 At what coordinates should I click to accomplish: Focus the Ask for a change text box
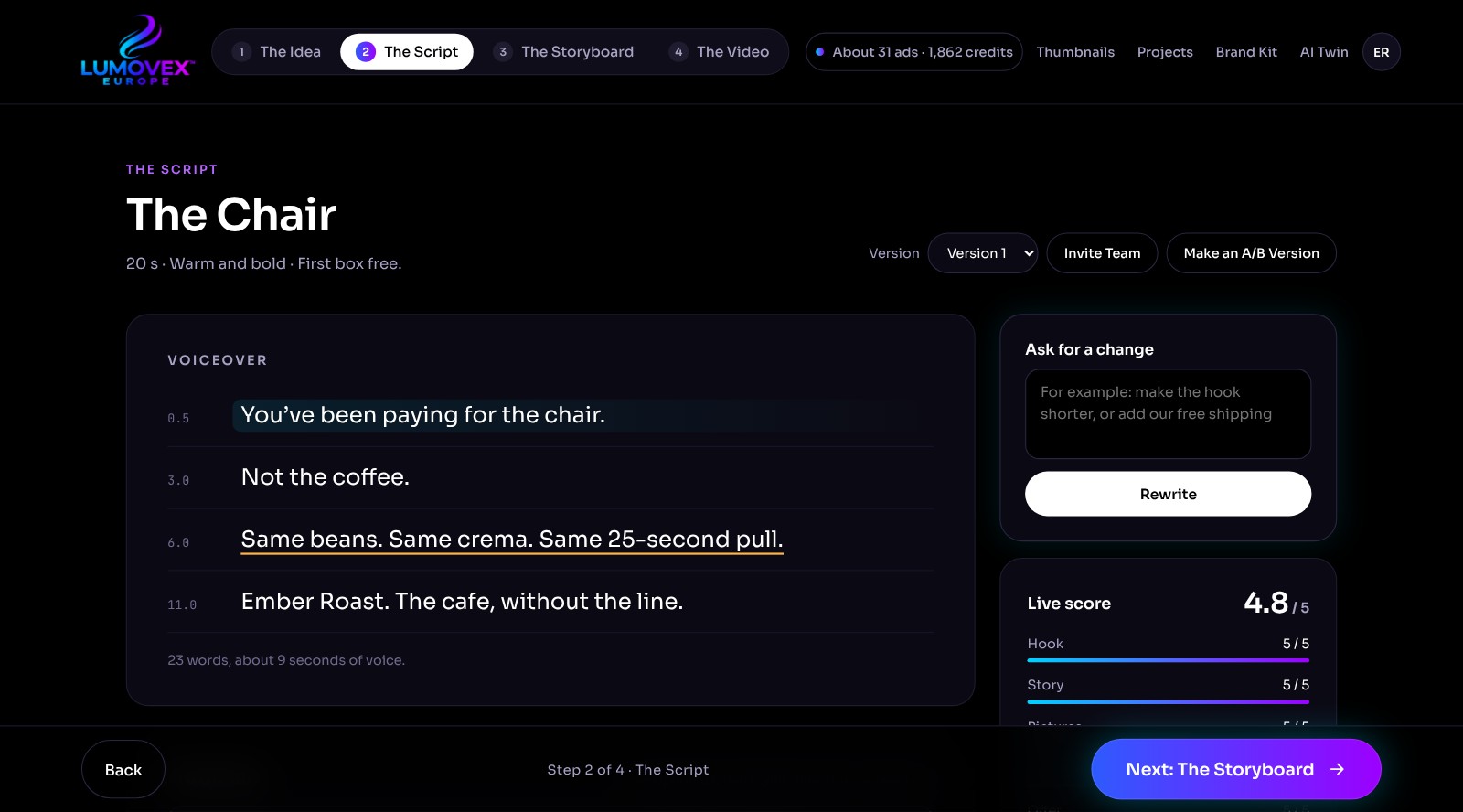[x=1168, y=413]
